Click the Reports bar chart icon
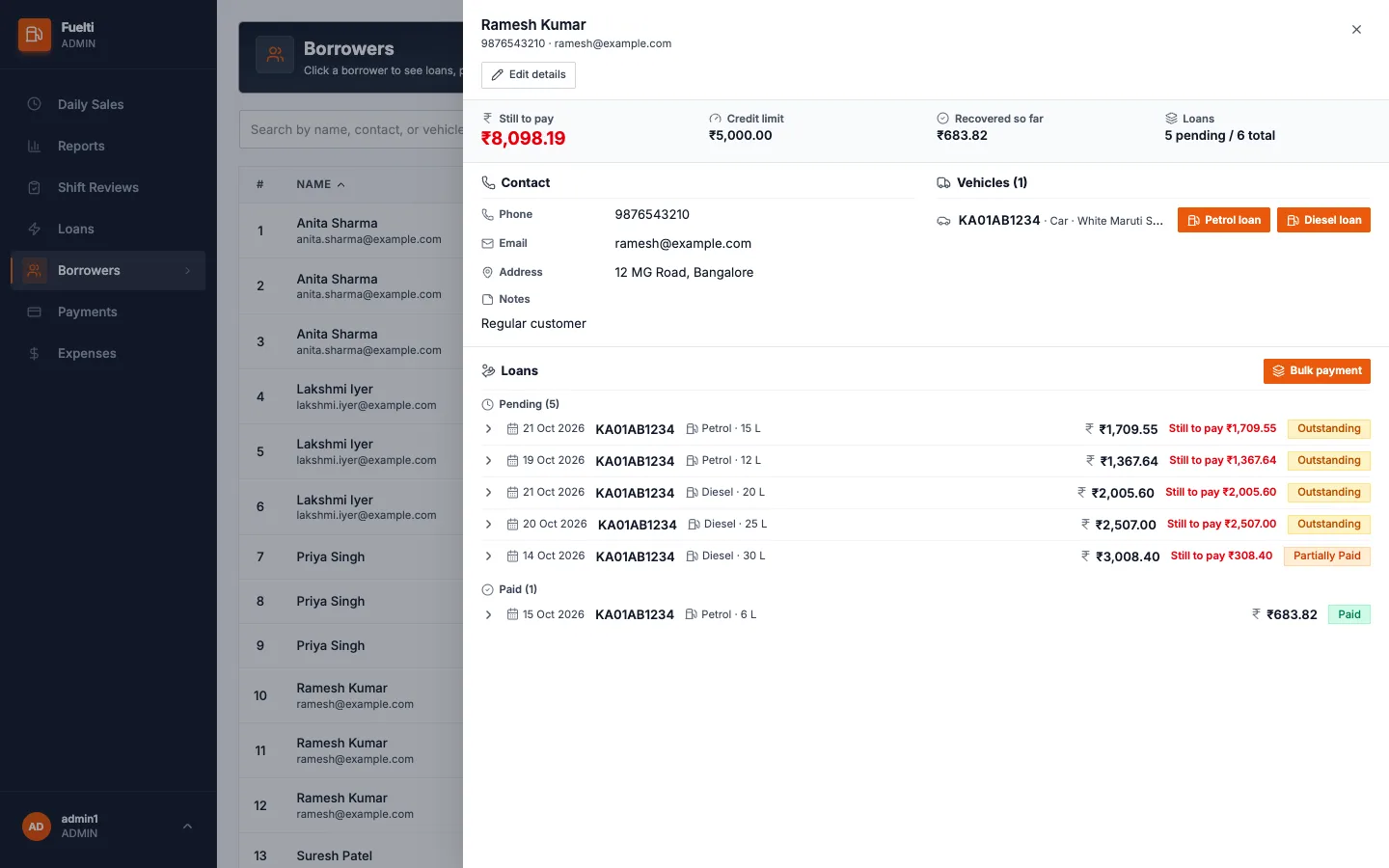The image size is (1389, 868). click(x=34, y=146)
